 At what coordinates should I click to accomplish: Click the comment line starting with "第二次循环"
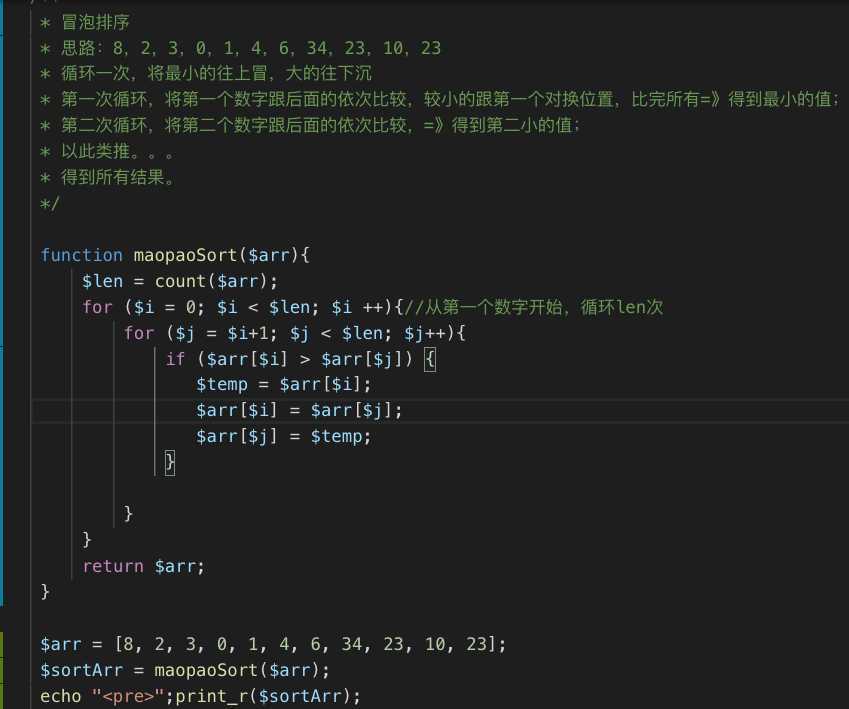pyautogui.click(x=310, y=125)
